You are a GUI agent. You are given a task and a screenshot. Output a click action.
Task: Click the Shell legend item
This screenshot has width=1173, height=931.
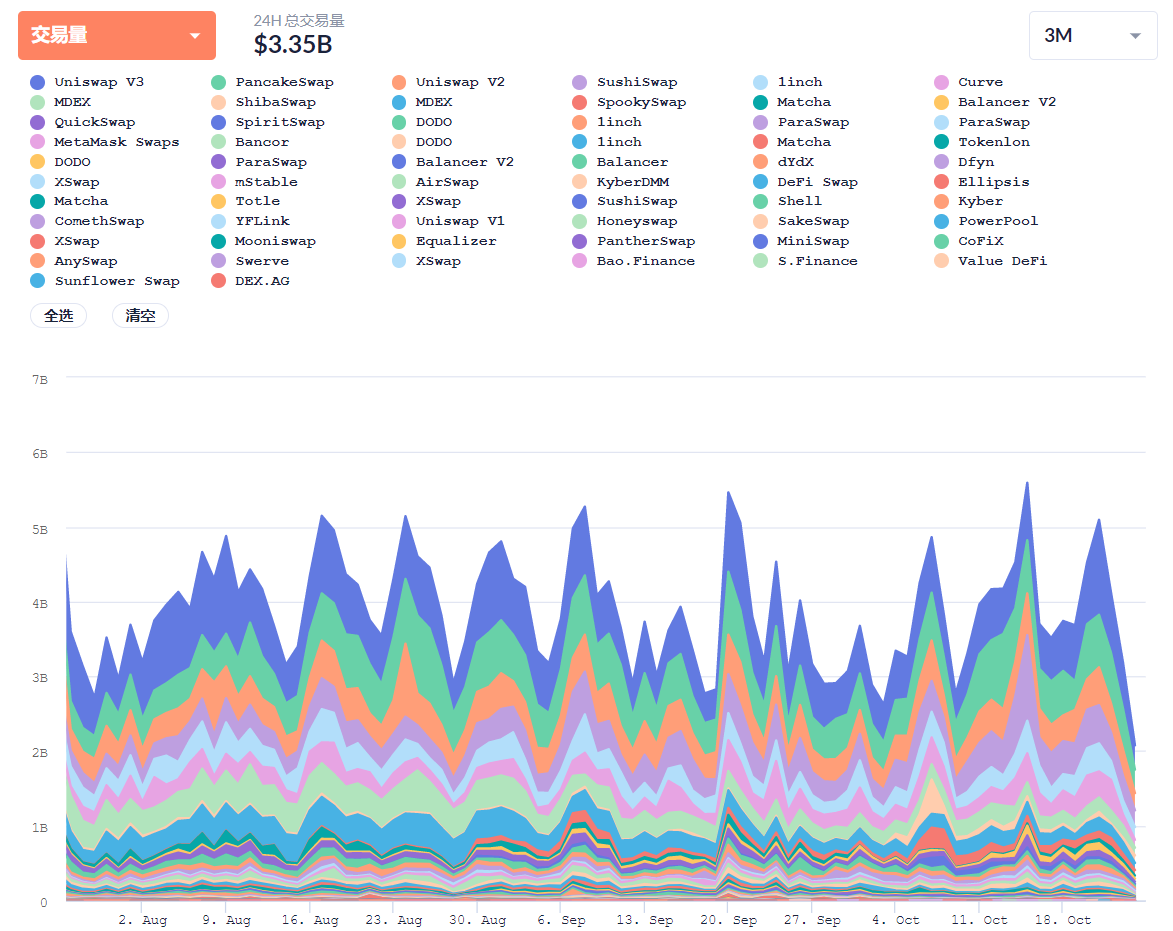(788, 201)
